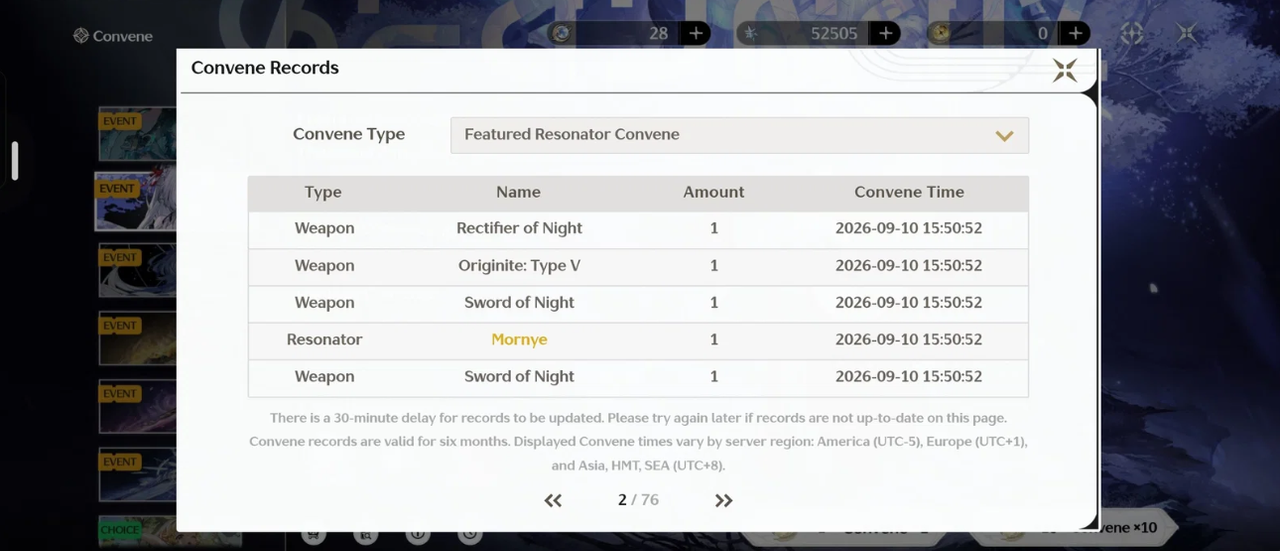Click the gold coin icon beside 0

click(x=939, y=33)
